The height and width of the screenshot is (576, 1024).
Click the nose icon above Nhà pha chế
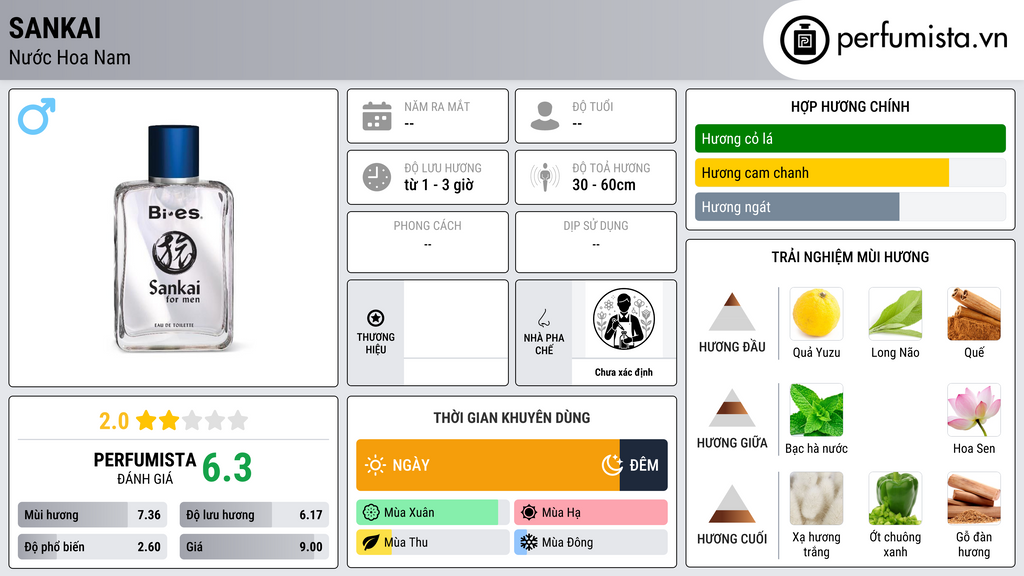click(543, 318)
